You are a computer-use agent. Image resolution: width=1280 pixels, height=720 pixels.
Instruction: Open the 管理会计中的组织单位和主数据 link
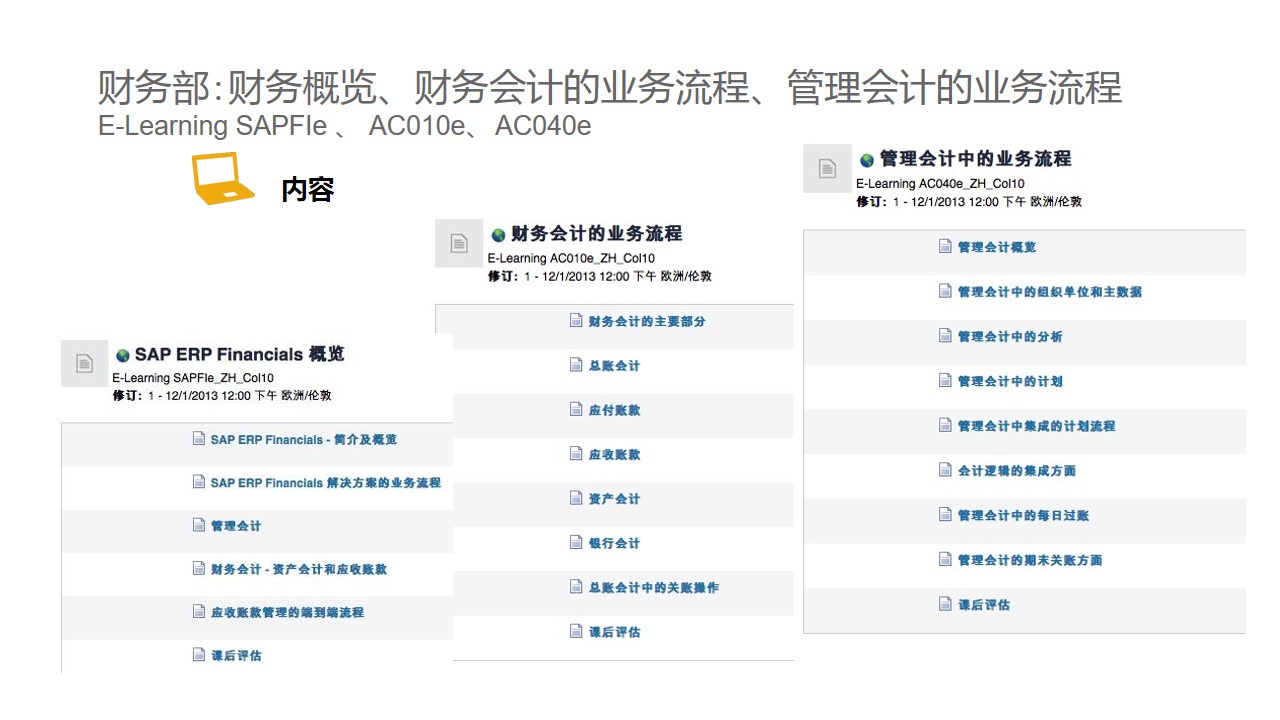coord(1050,292)
